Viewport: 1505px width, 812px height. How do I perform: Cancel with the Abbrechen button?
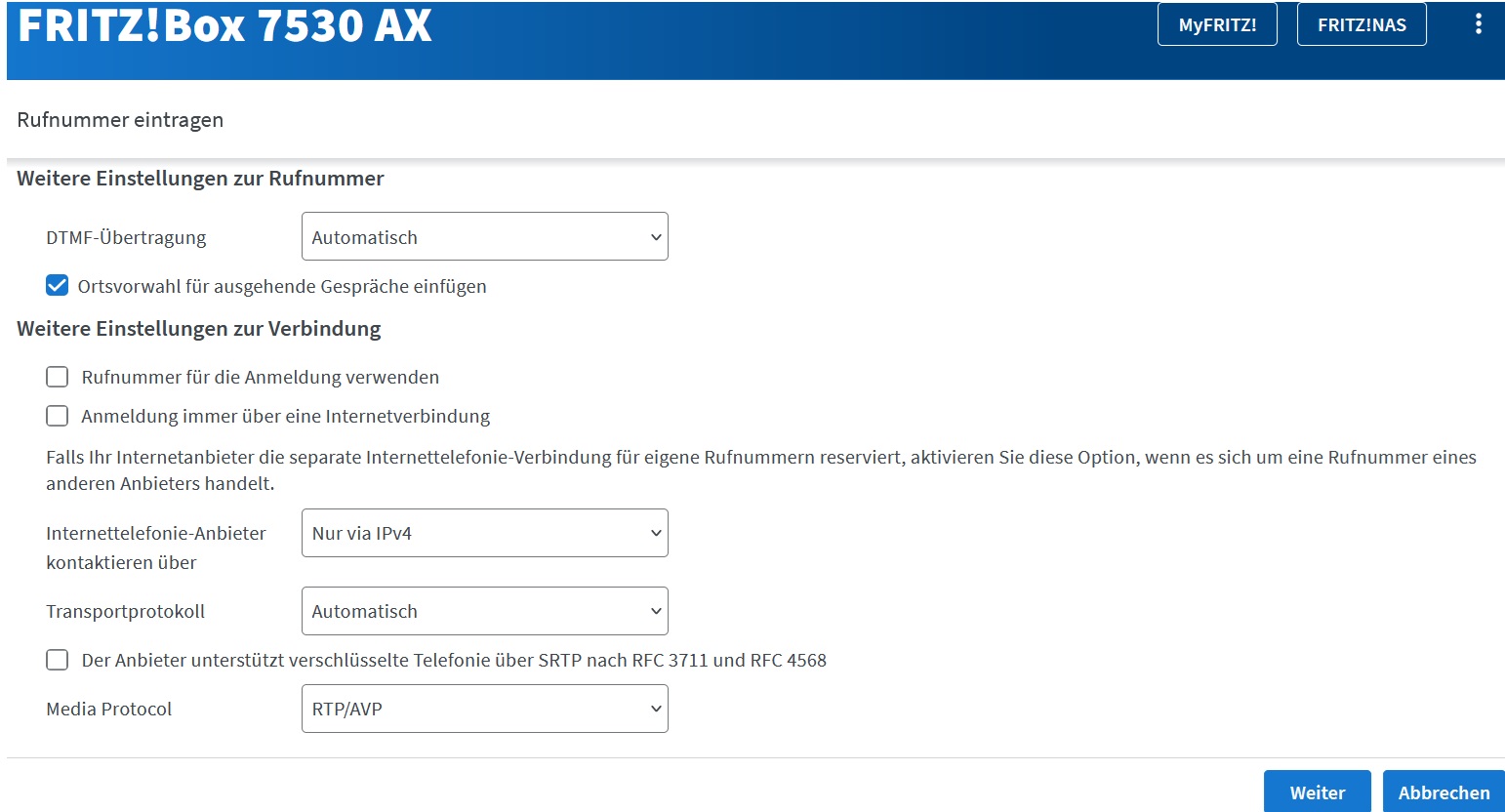(x=1444, y=792)
